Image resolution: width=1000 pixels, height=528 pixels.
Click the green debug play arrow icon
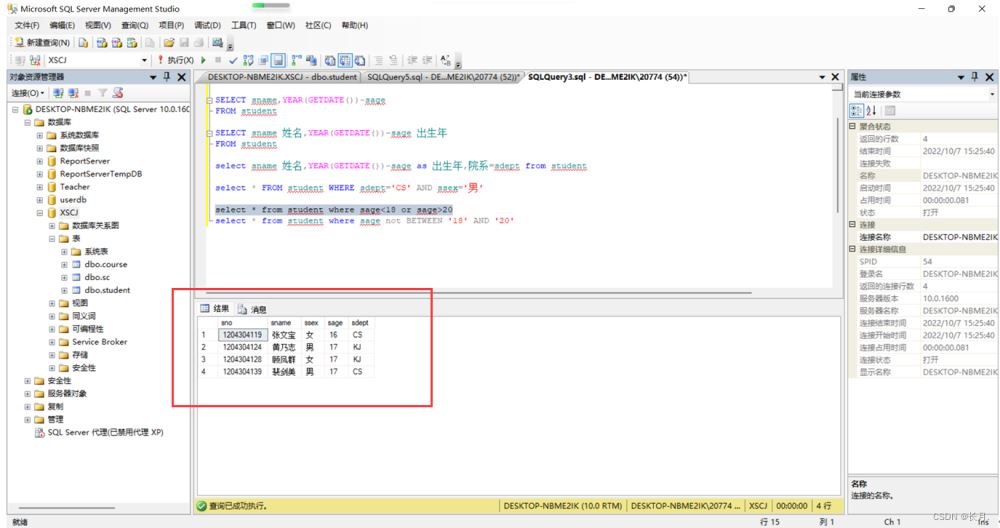click(204, 61)
